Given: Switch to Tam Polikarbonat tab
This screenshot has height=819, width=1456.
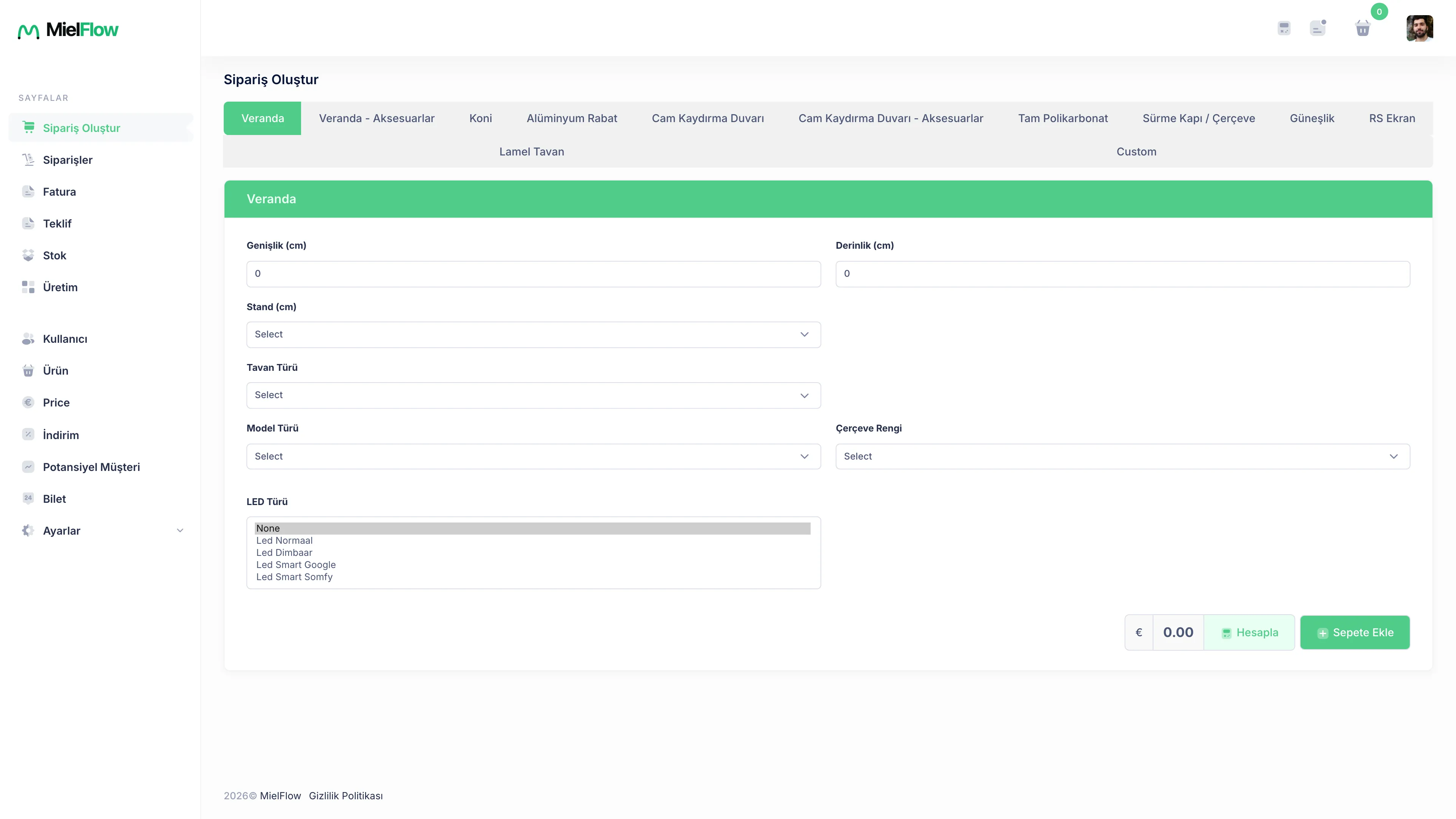Looking at the screenshot, I should click(x=1062, y=118).
